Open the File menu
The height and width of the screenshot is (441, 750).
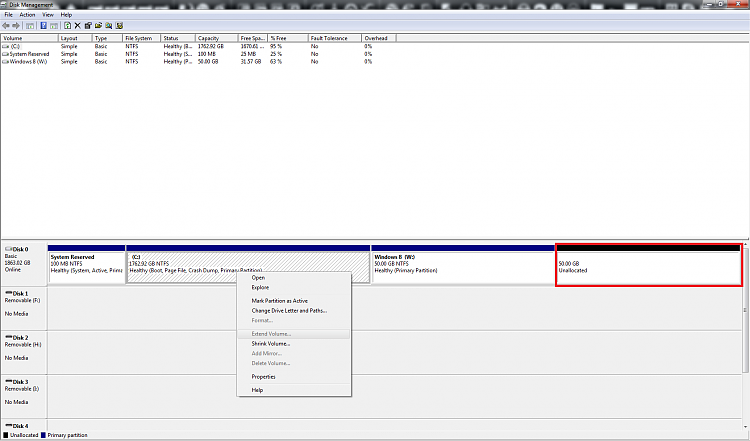(x=9, y=15)
